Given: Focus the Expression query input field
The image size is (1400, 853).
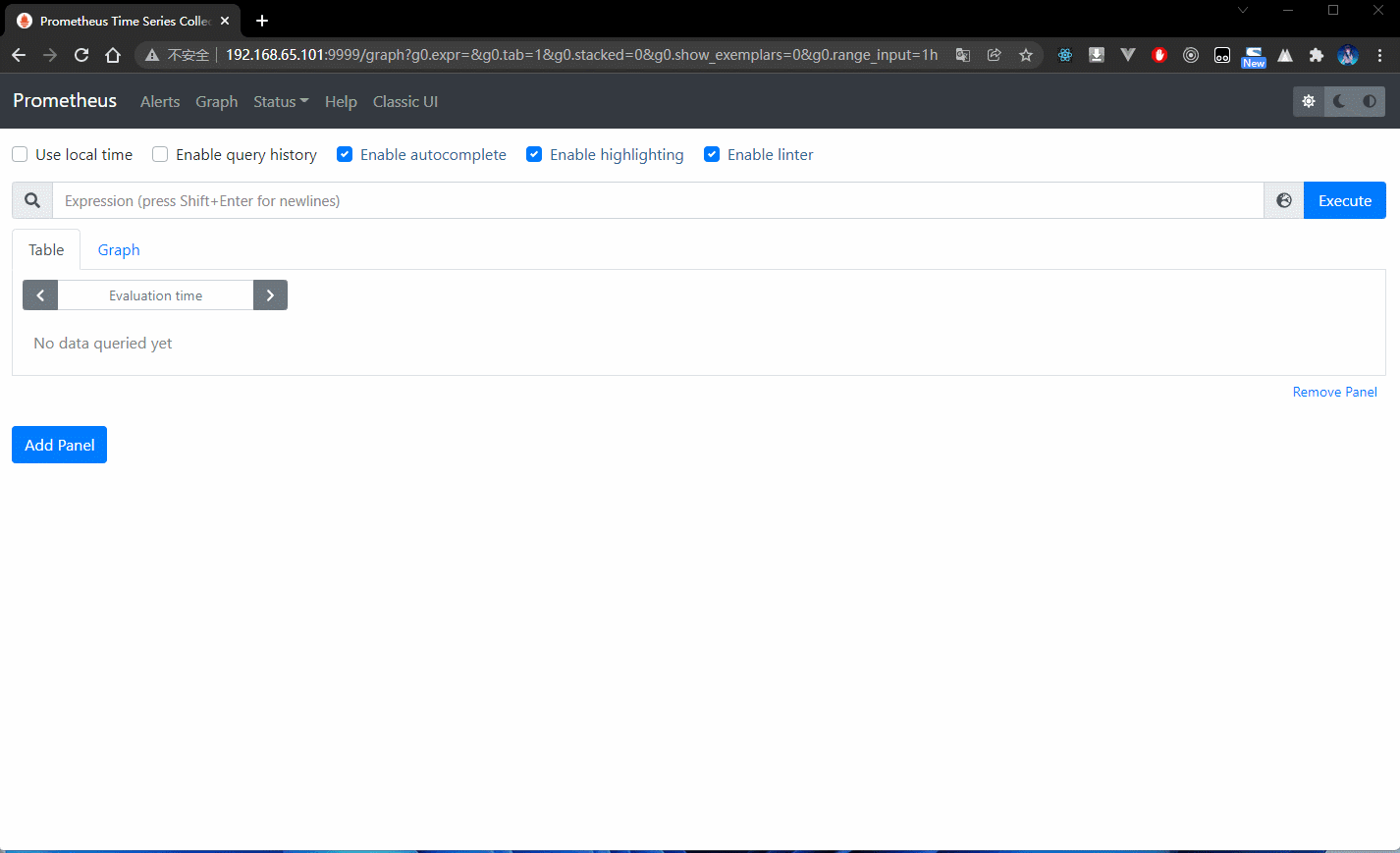Looking at the screenshot, I should 658,200.
